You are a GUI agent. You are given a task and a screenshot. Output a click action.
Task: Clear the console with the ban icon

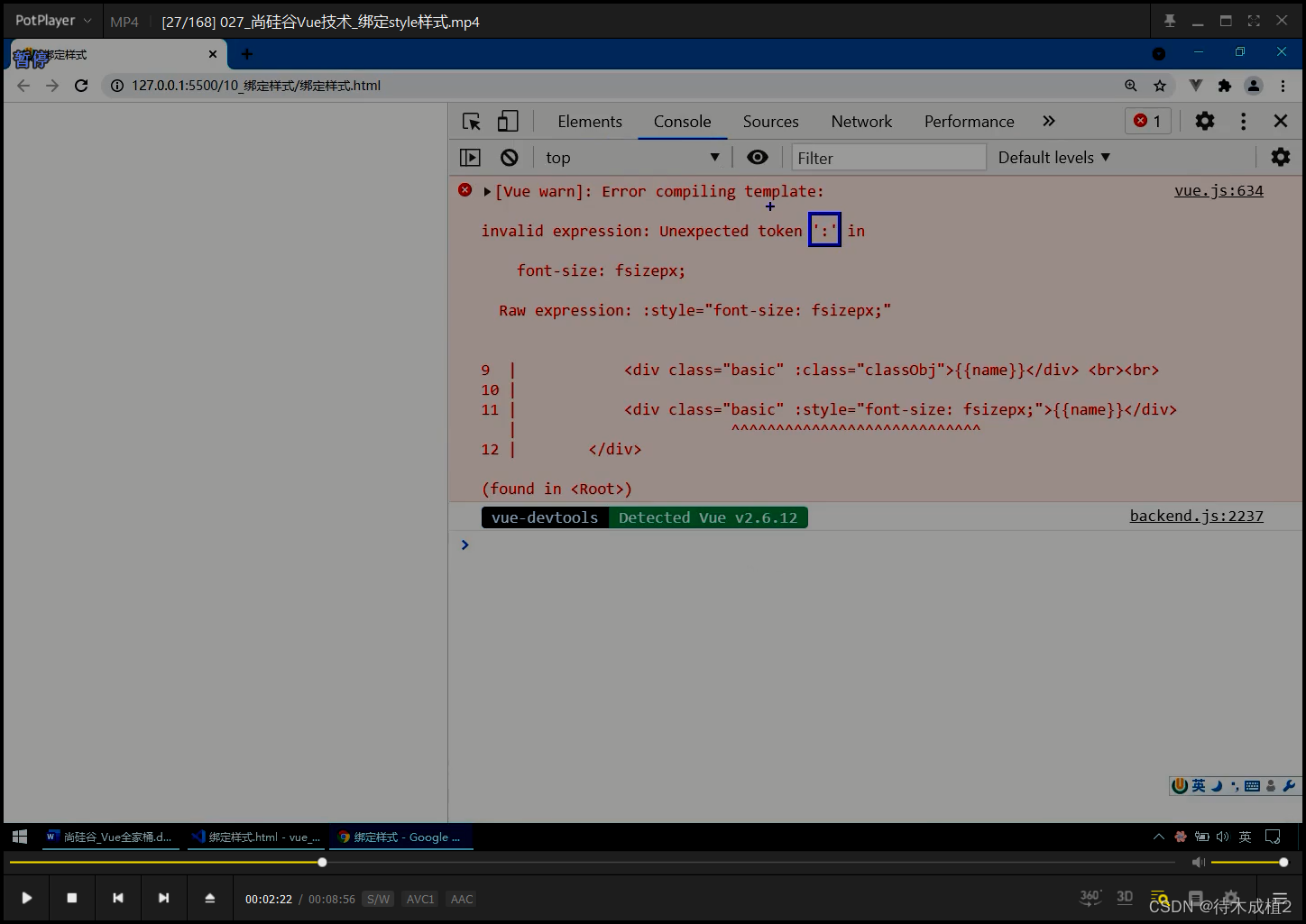point(510,158)
